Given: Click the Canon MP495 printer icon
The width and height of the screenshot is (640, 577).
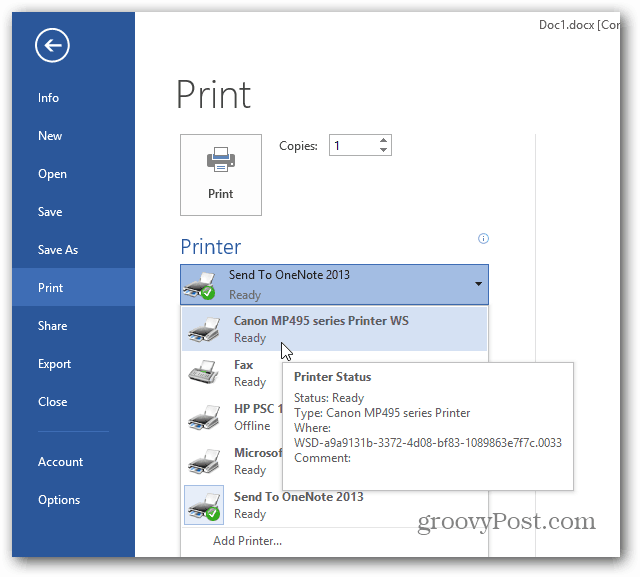Looking at the screenshot, I should pos(204,329).
